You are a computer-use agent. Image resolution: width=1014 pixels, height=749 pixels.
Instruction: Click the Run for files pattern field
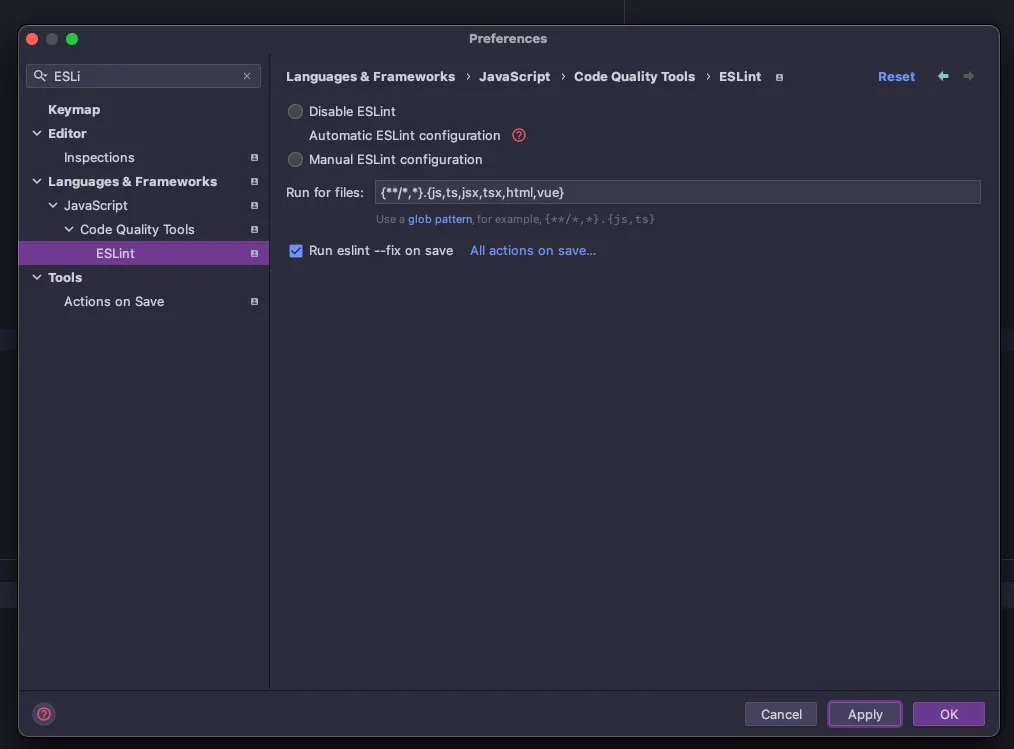click(x=677, y=192)
